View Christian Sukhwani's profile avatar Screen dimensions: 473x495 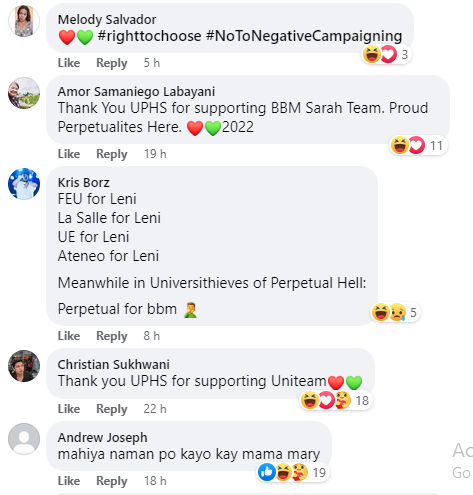pos(24,366)
